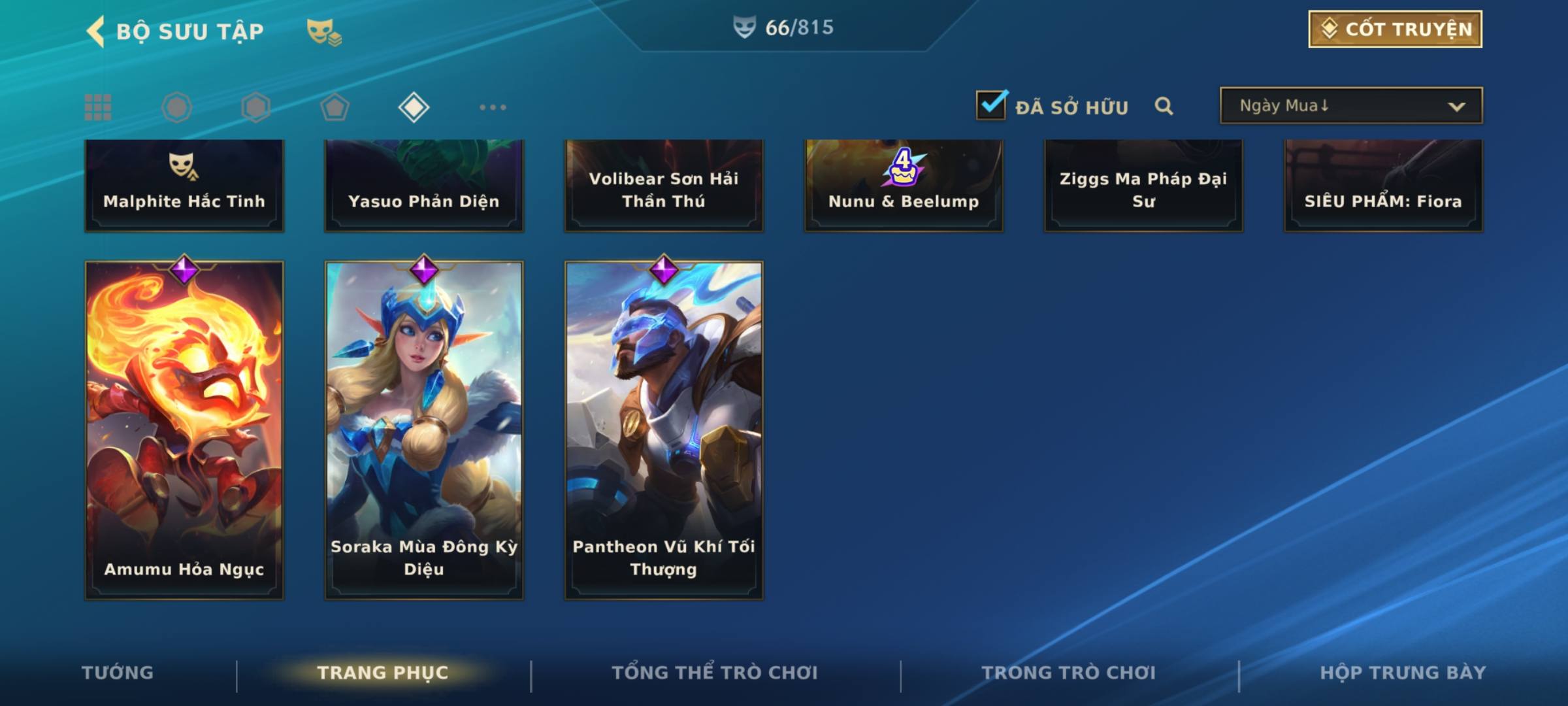Select Pantheon Vũ Khí Tối Thượng skin

pos(664,430)
